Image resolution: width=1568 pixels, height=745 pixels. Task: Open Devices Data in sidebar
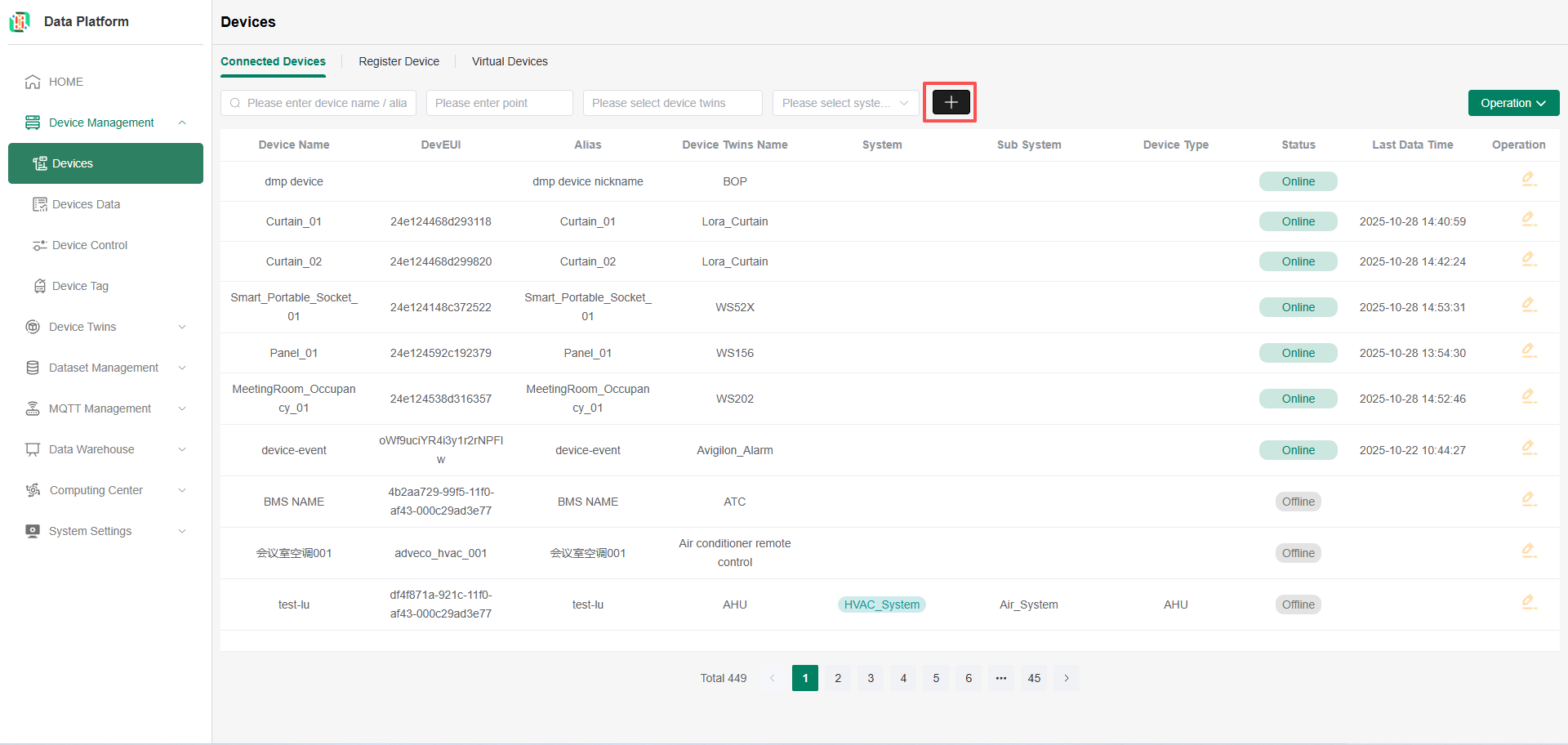(86, 204)
